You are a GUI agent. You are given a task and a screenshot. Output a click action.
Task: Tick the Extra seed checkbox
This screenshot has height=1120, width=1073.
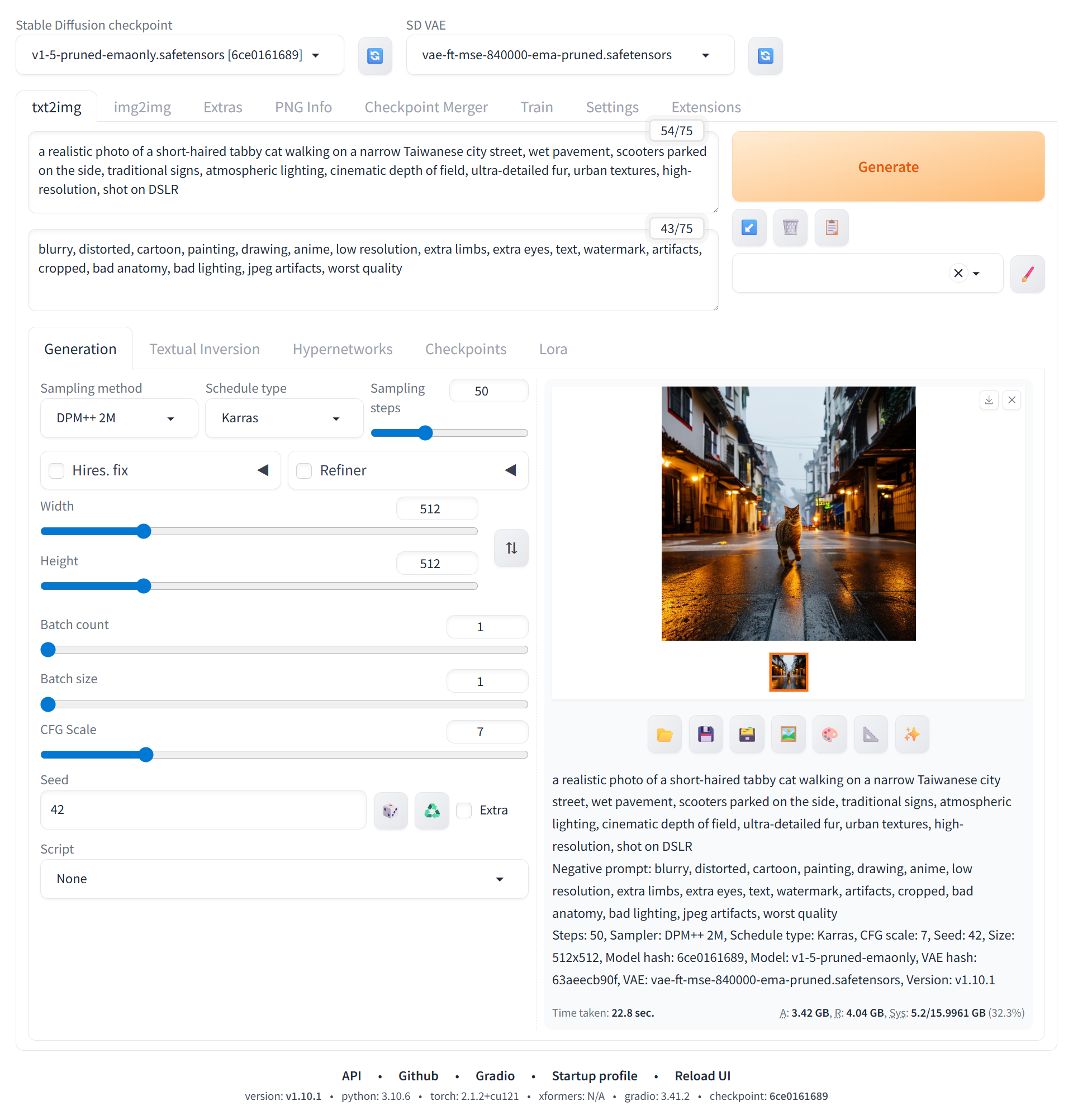(464, 811)
